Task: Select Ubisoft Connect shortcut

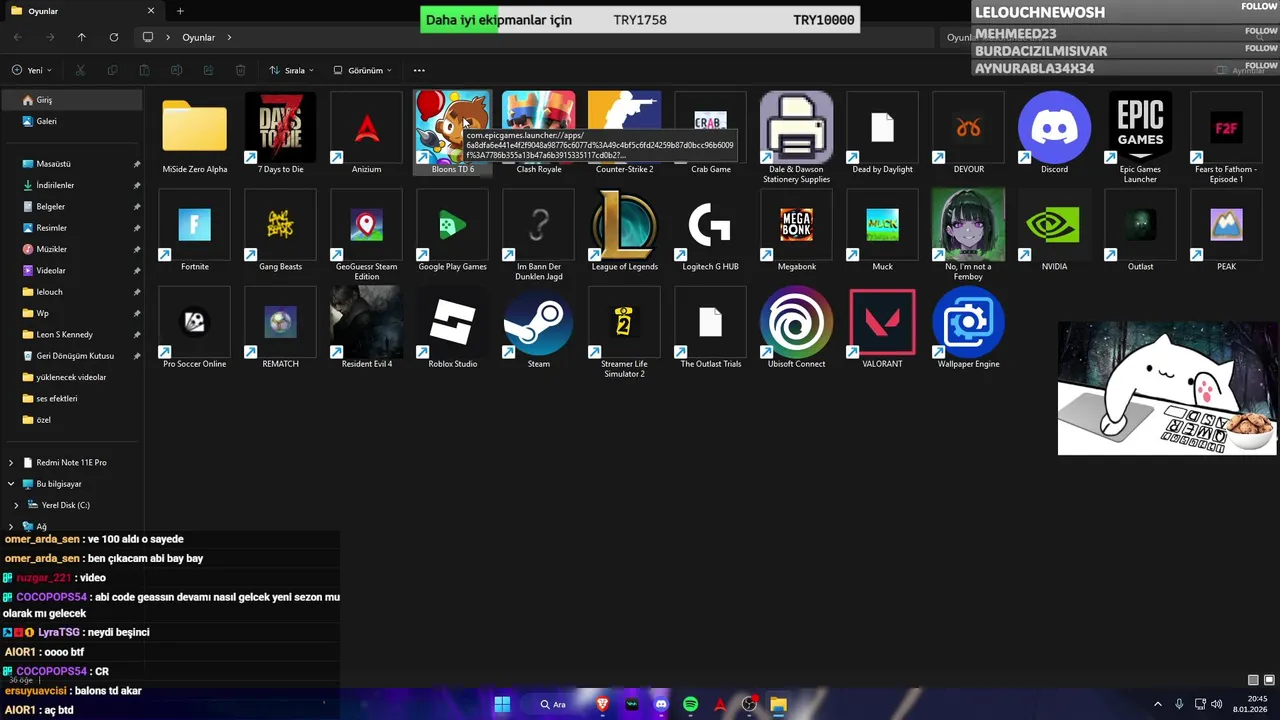Action: 796,328
